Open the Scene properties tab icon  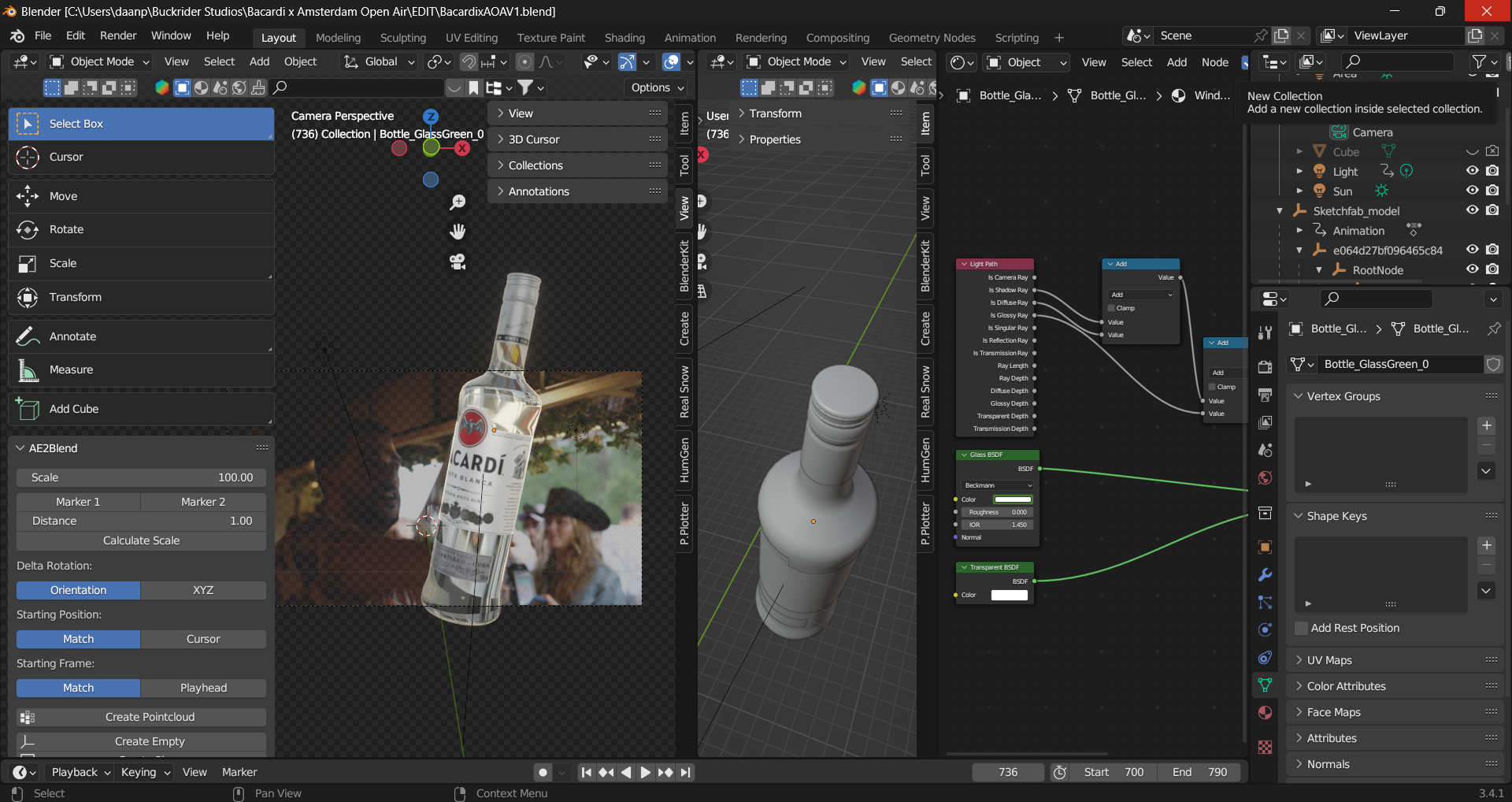tap(1265, 450)
